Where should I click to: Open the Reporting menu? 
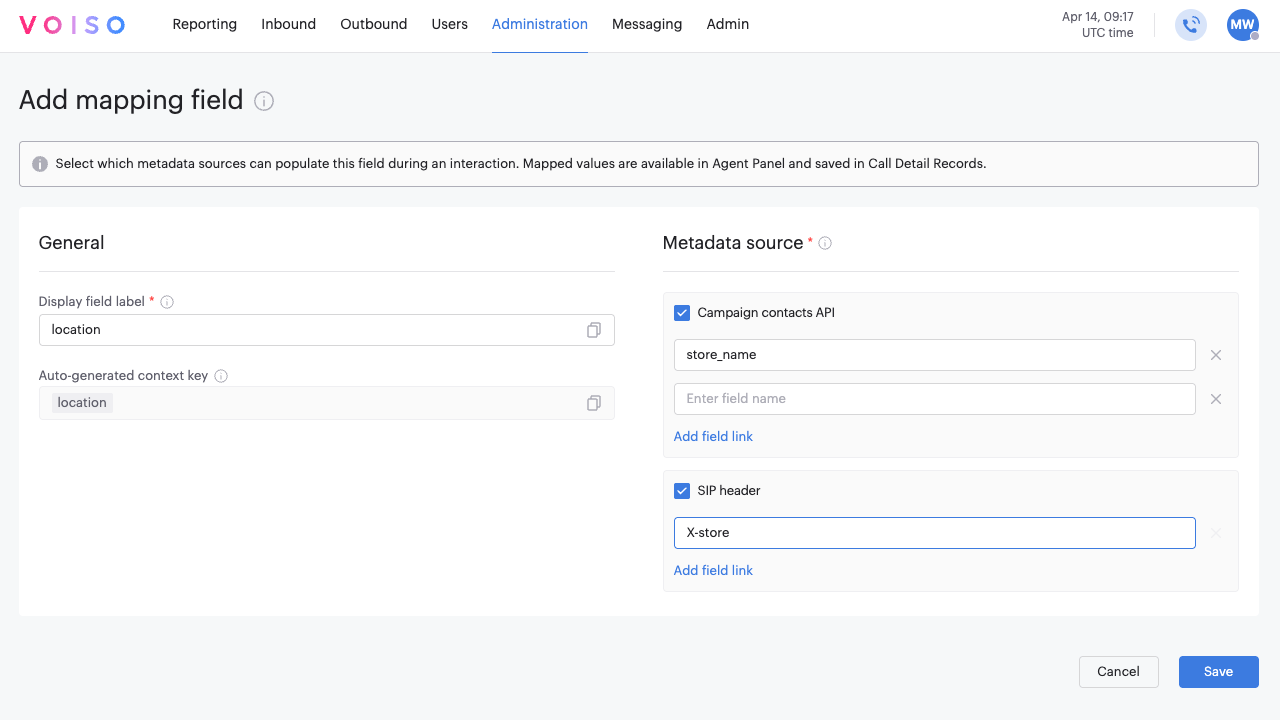tap(204, 24)
